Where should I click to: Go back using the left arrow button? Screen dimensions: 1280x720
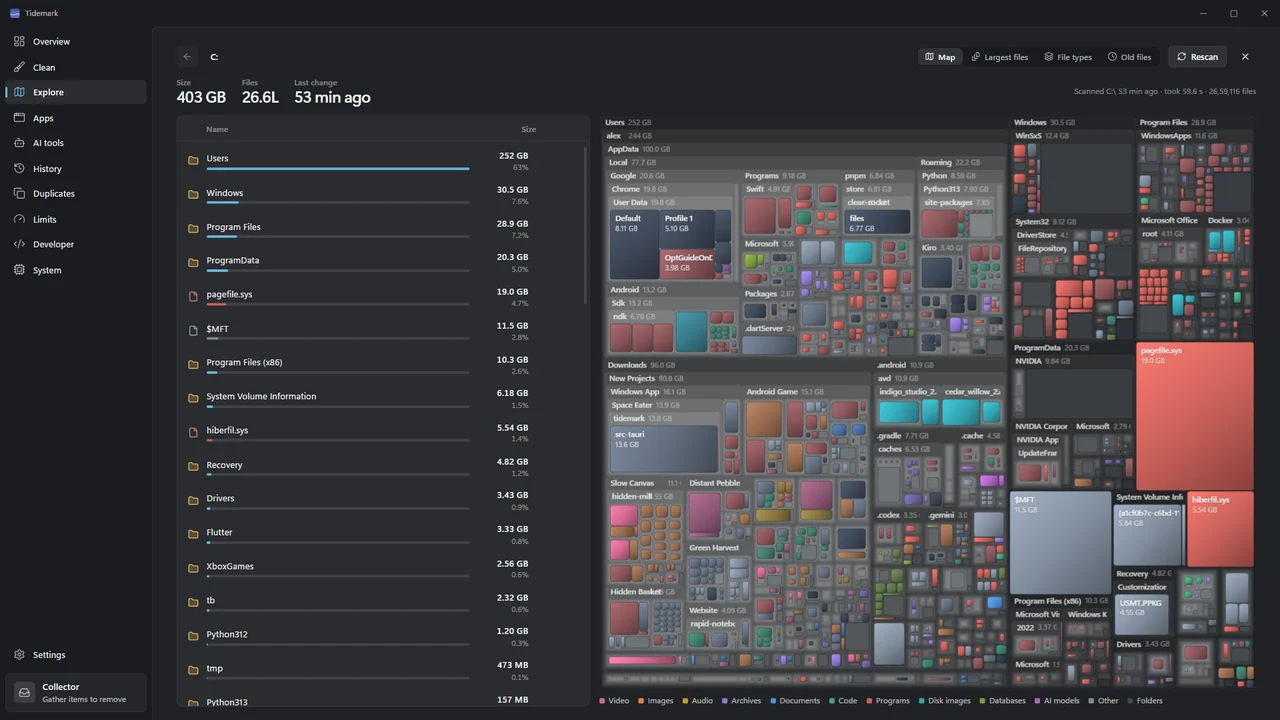pos(187,57)
